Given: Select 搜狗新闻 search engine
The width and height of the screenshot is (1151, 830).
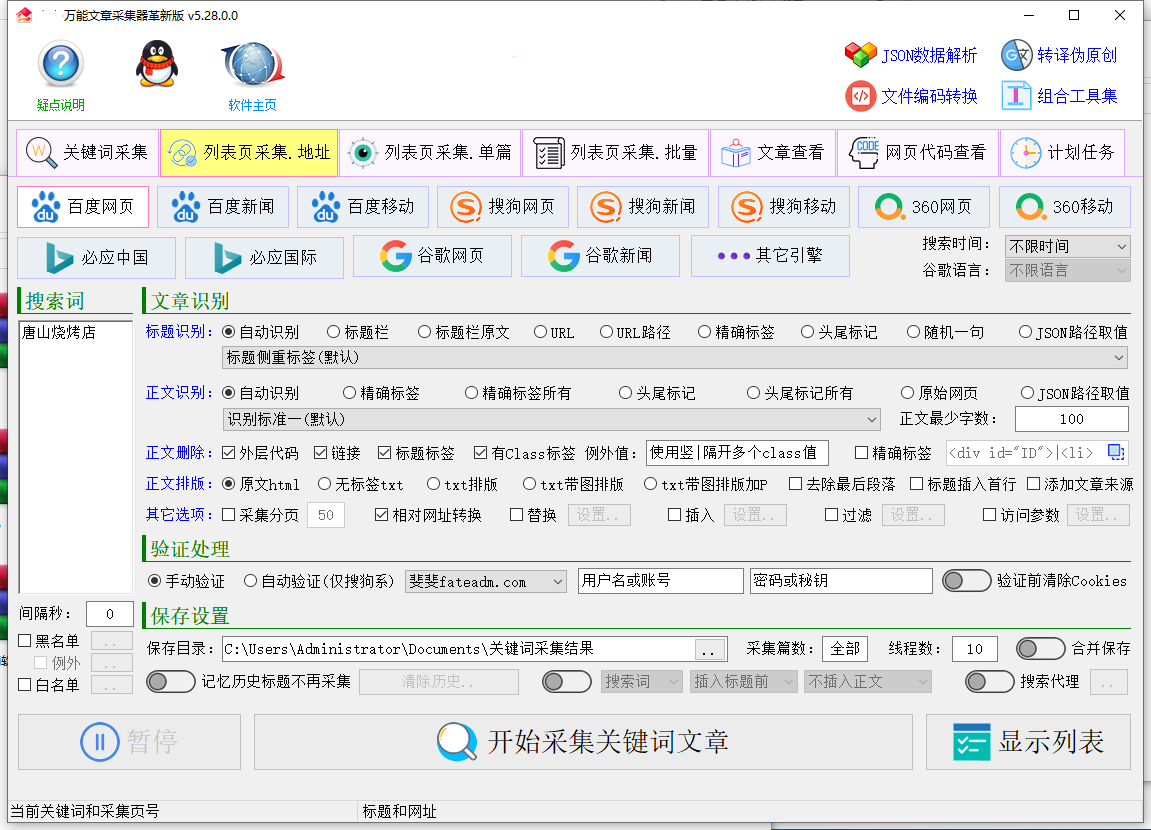Looking at the screenshot, I should coord(643,207).
